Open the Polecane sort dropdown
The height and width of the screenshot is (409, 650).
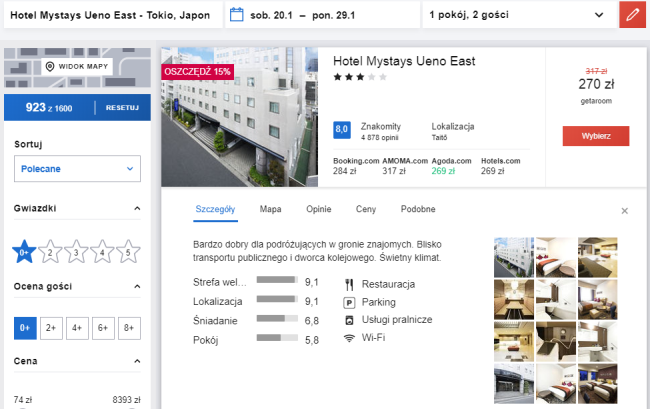point(77,169)
